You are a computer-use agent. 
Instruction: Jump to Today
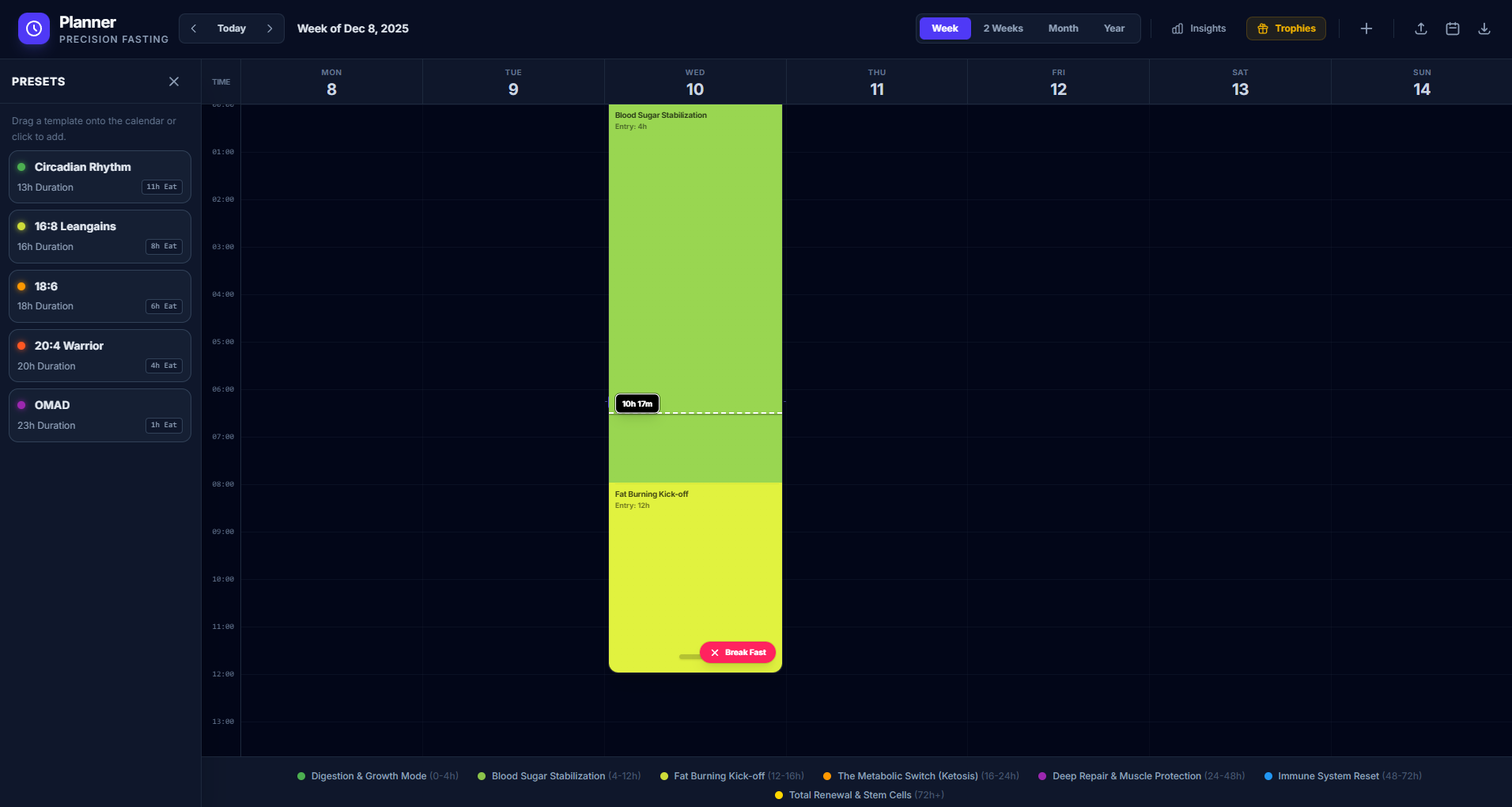[x=232, y=28]
